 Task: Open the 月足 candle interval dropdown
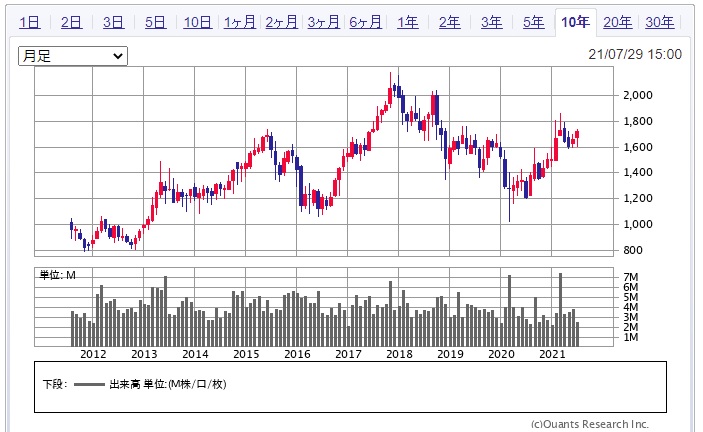73,56
